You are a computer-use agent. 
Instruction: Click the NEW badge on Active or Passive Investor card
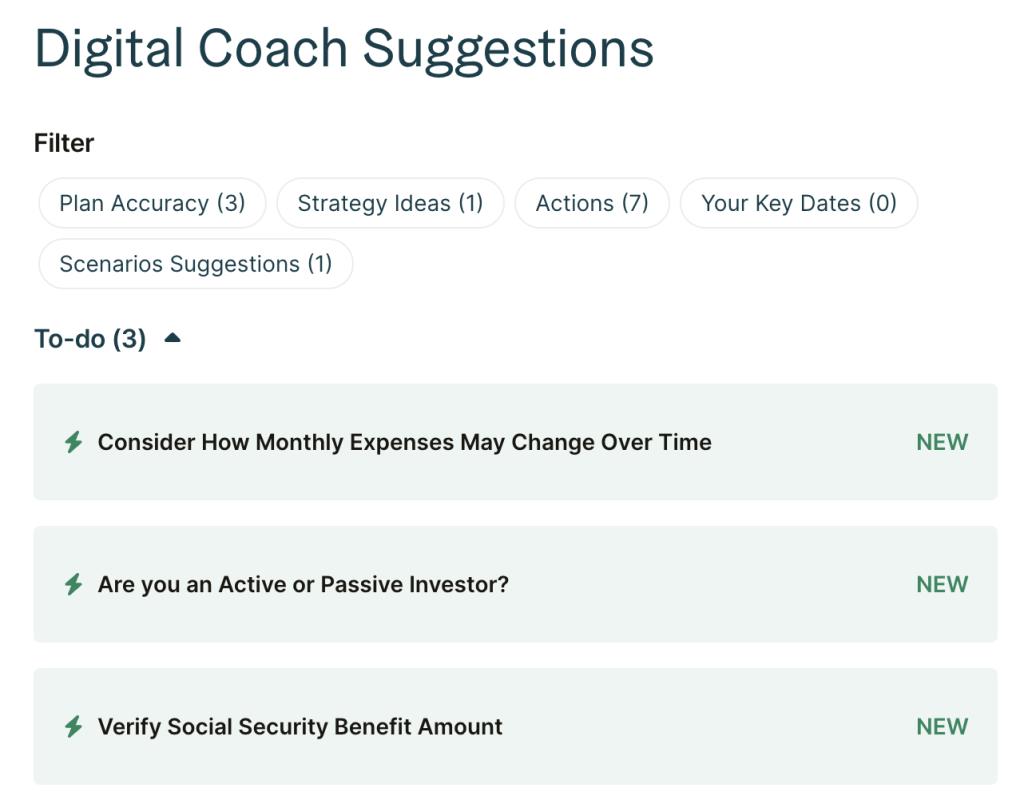pyautogui.click(x=942, y=584)
